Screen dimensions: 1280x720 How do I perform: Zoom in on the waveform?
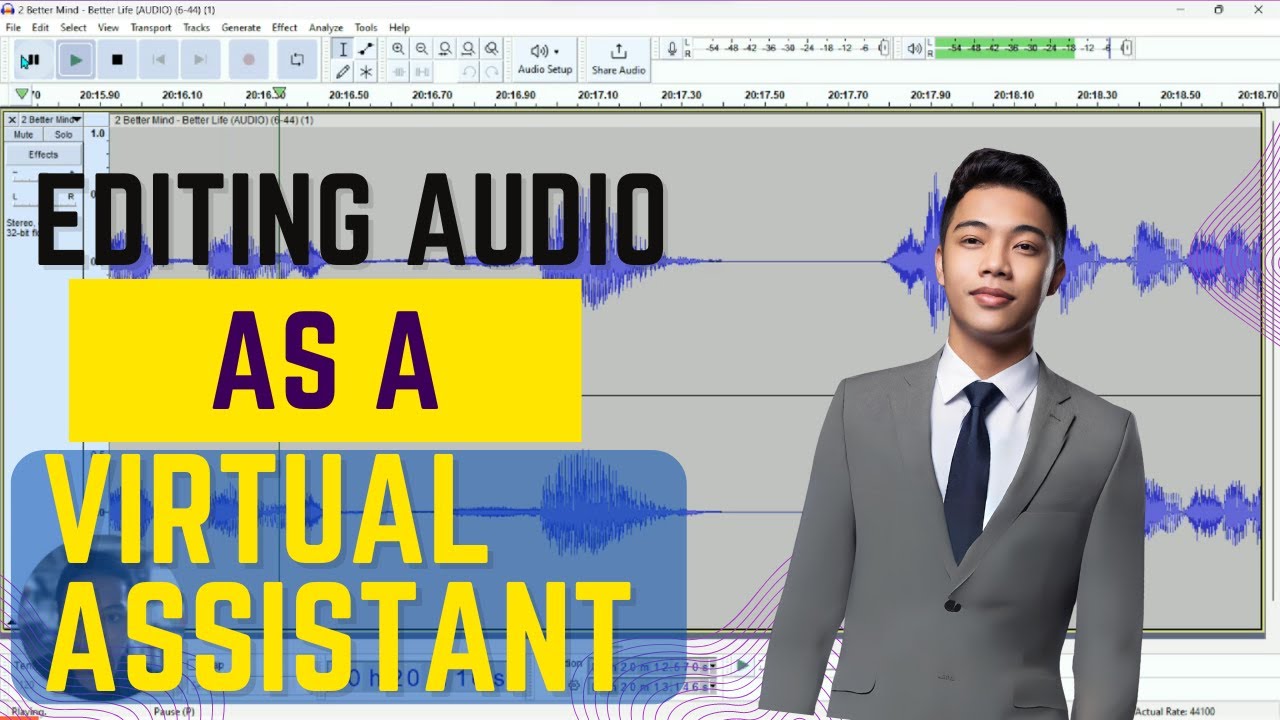click(x=398, y=49)
